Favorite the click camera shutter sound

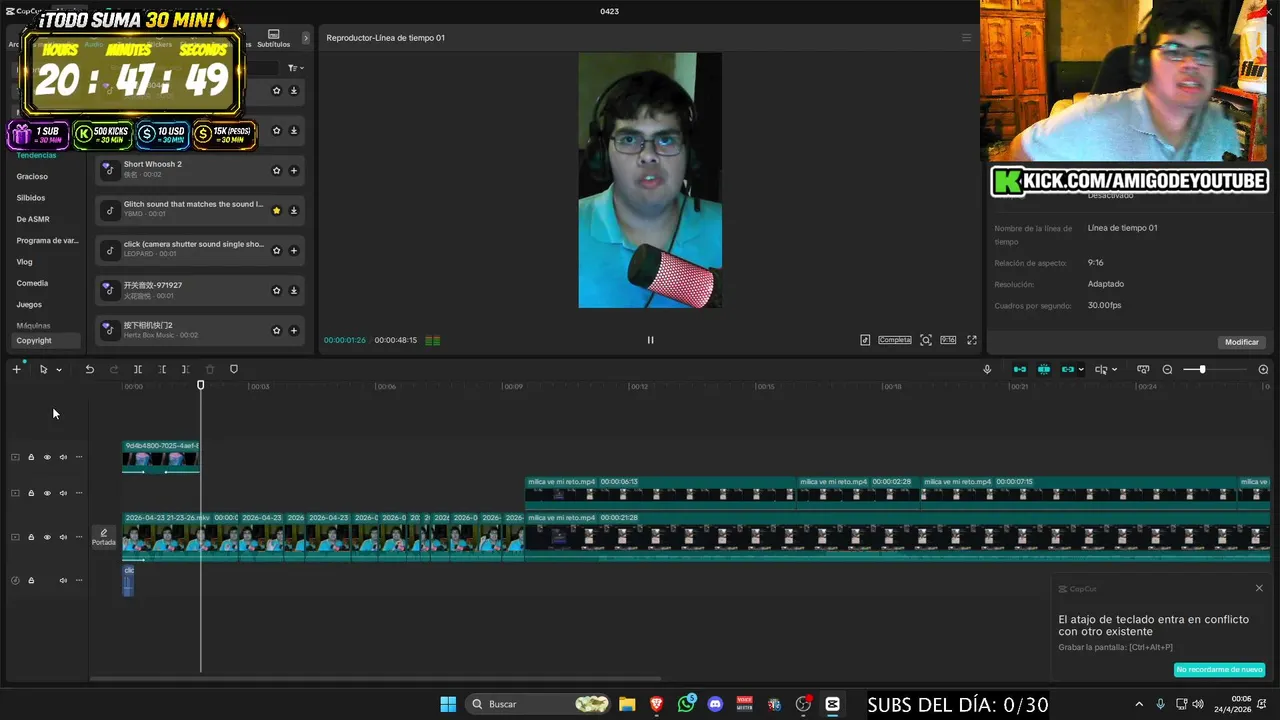277,250
